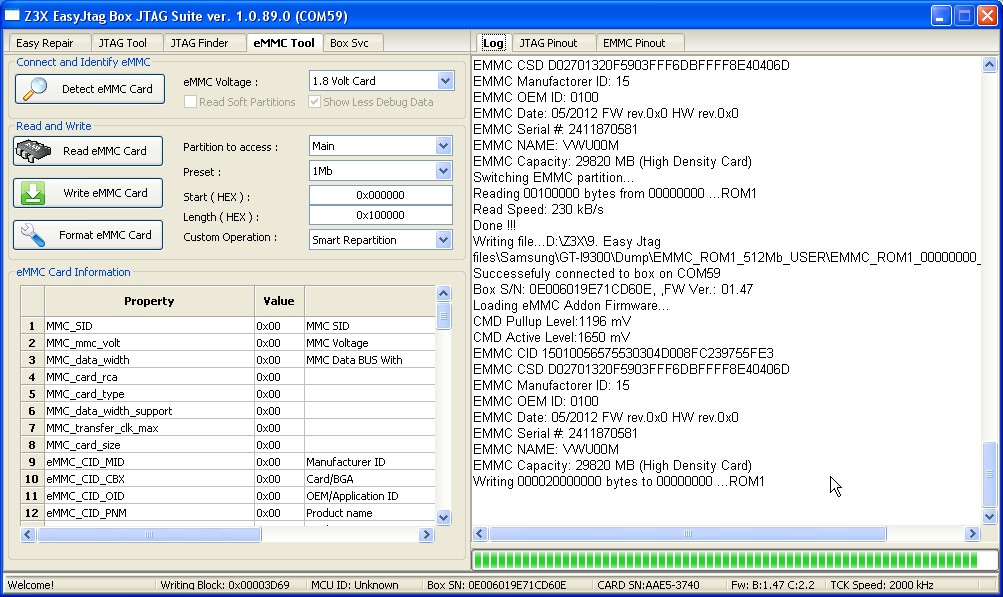
Task: Click the Read eMMC Card button label
Action: point(105,151)
